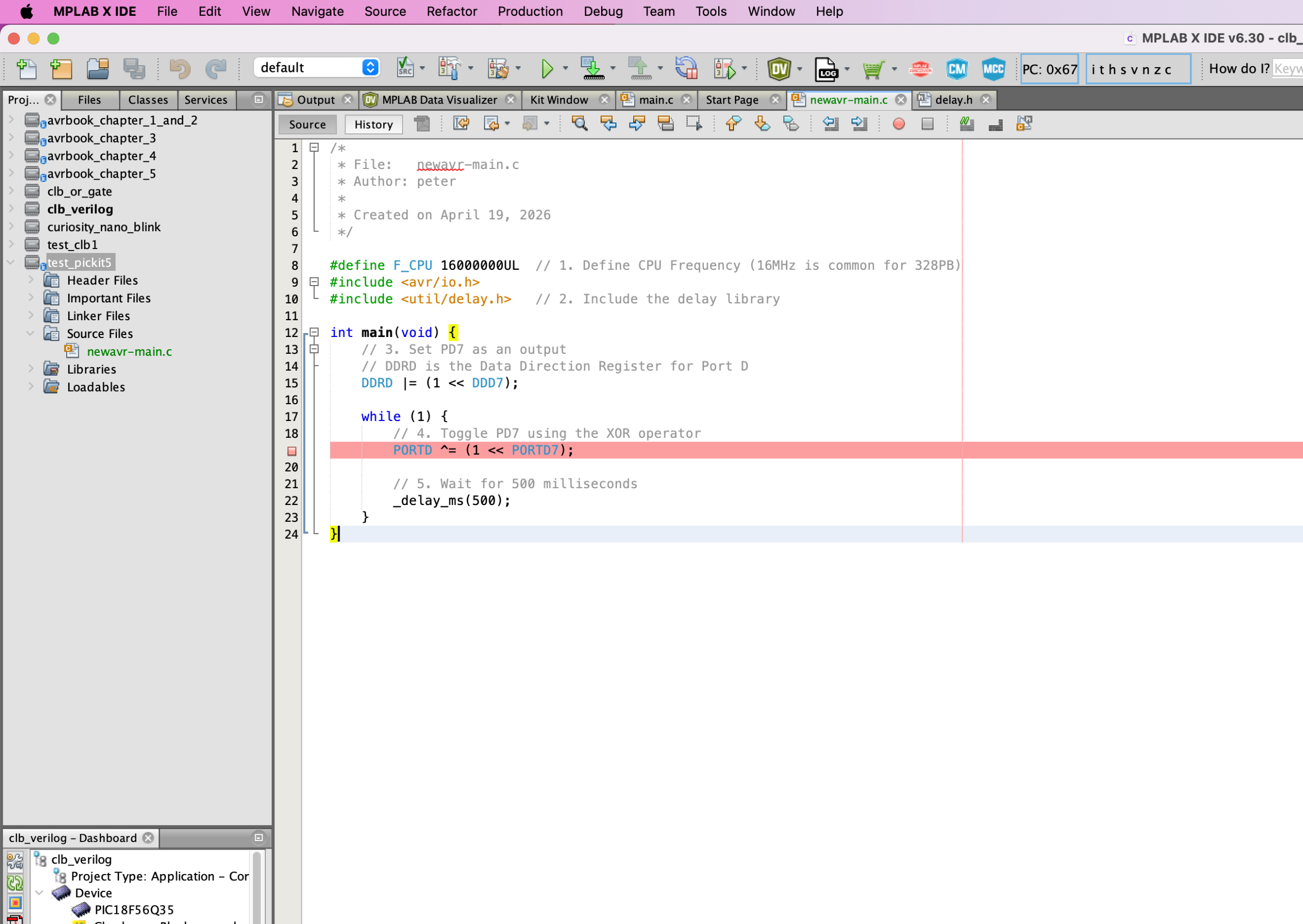Build the project with the hammer icon
The image size is (1303, 924).
tap(449, 68)
